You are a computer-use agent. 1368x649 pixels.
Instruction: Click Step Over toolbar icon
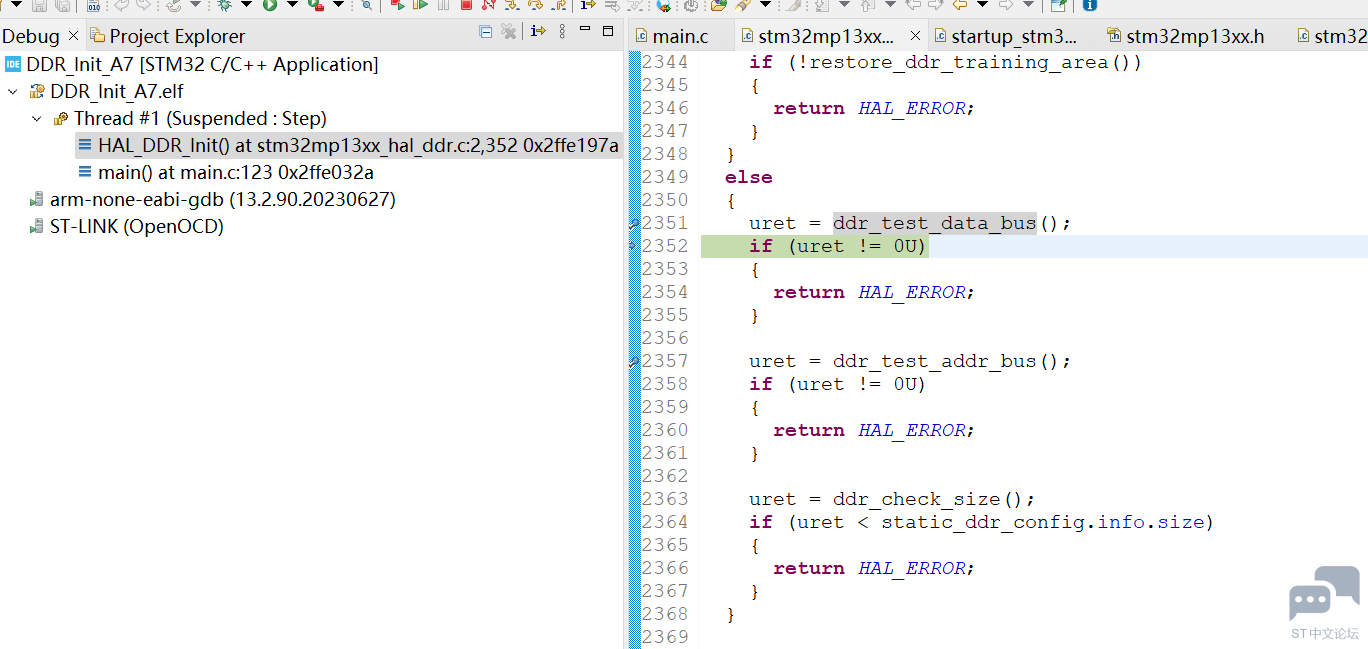(x=535, y=5)
